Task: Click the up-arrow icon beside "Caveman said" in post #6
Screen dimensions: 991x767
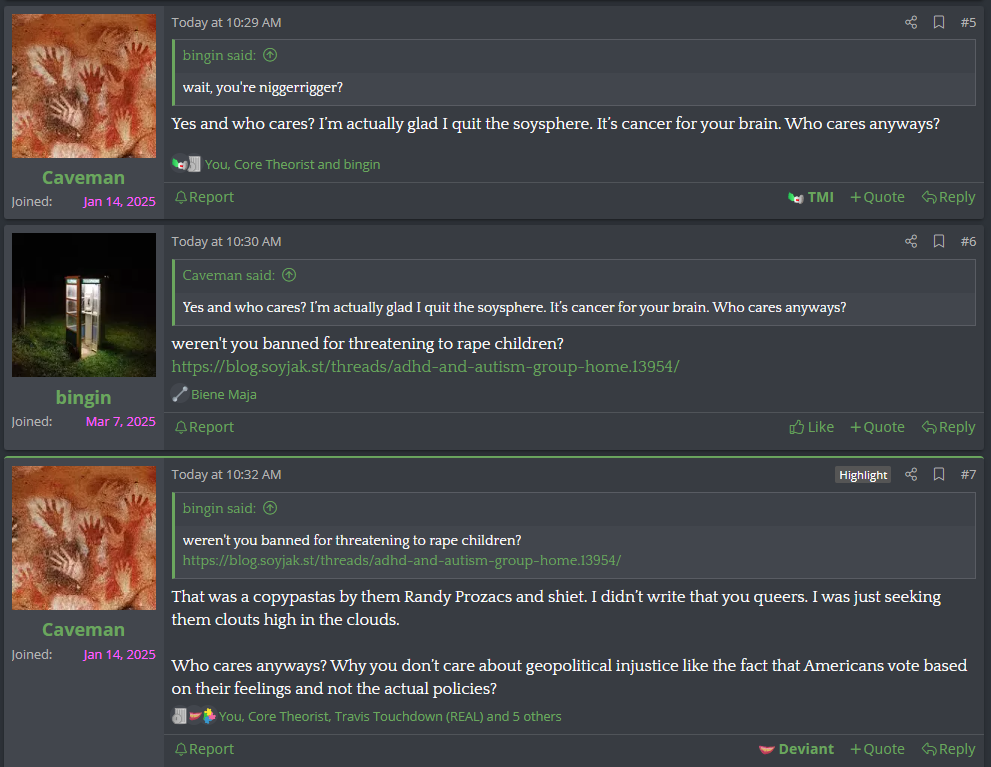Action: 289,275
